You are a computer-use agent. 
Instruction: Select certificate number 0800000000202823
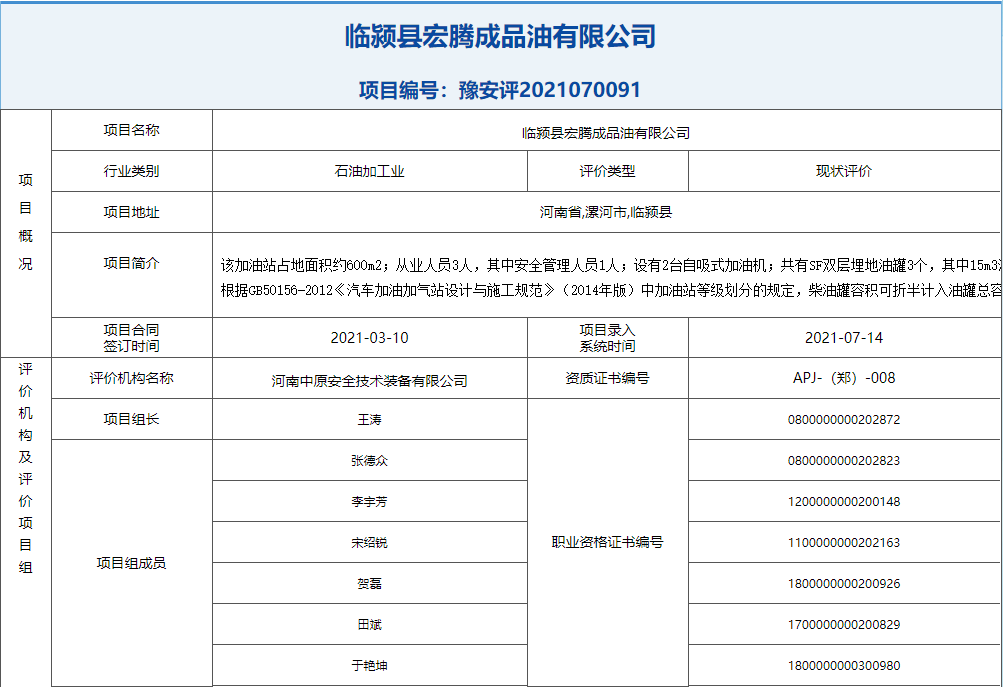[843, 461]
